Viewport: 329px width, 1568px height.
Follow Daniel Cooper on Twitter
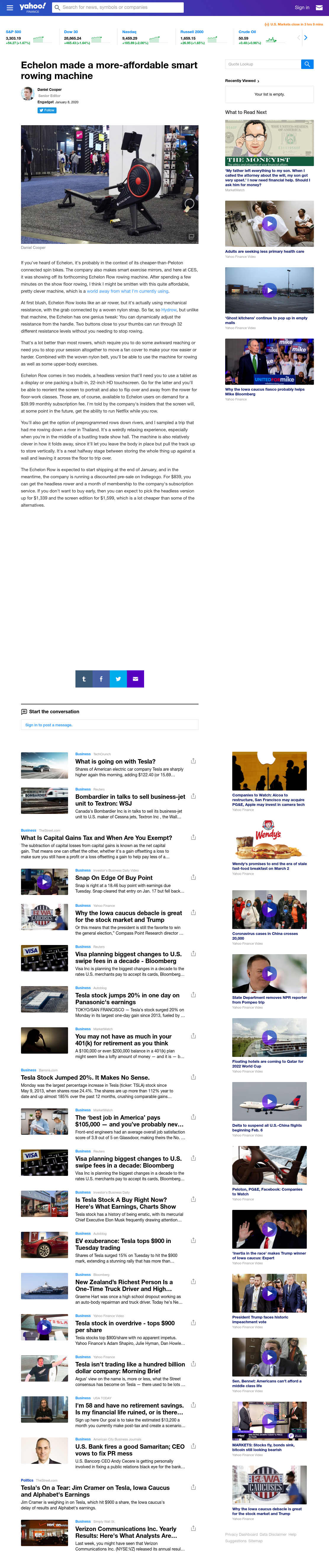[x=47, y=110]
